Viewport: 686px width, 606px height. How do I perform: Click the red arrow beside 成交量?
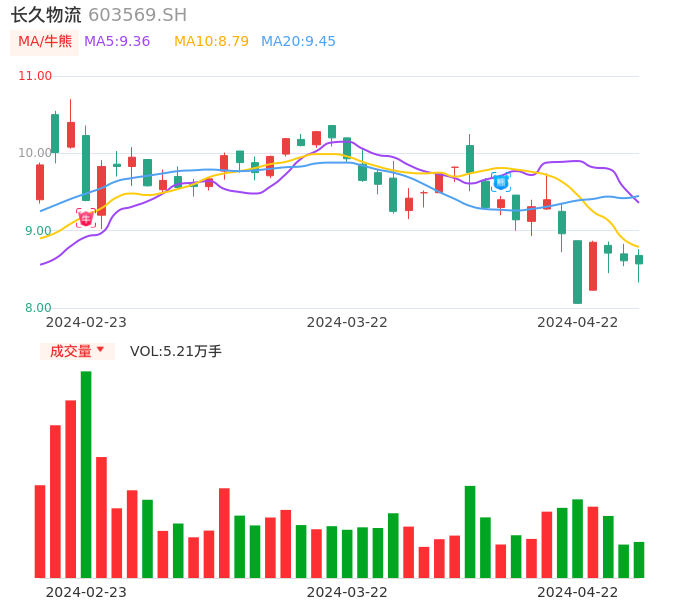[x=100, y=350]
